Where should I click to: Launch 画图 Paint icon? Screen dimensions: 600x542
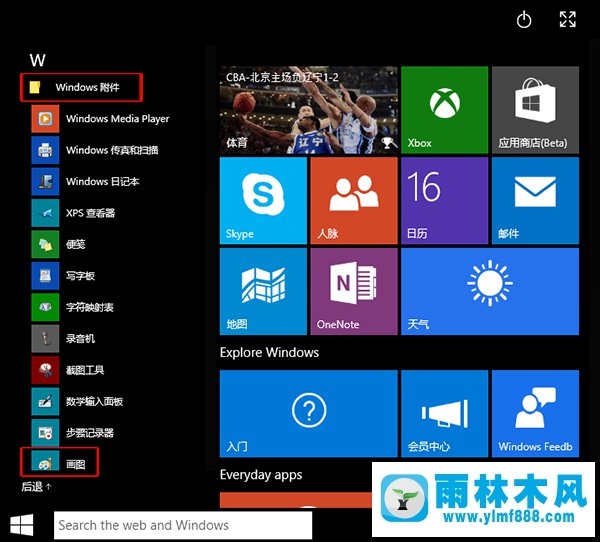45,461
